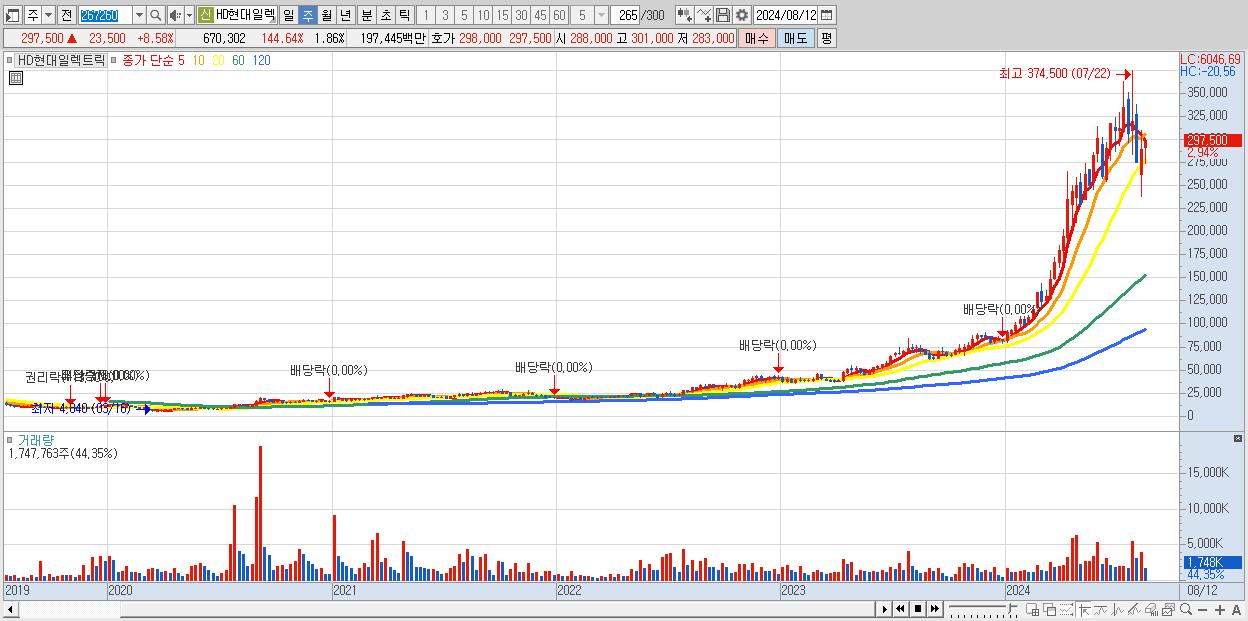Viewport: 1248px width, 621px height.
Task: Switch to minute 분 period
Action: (x=366, y=15)
